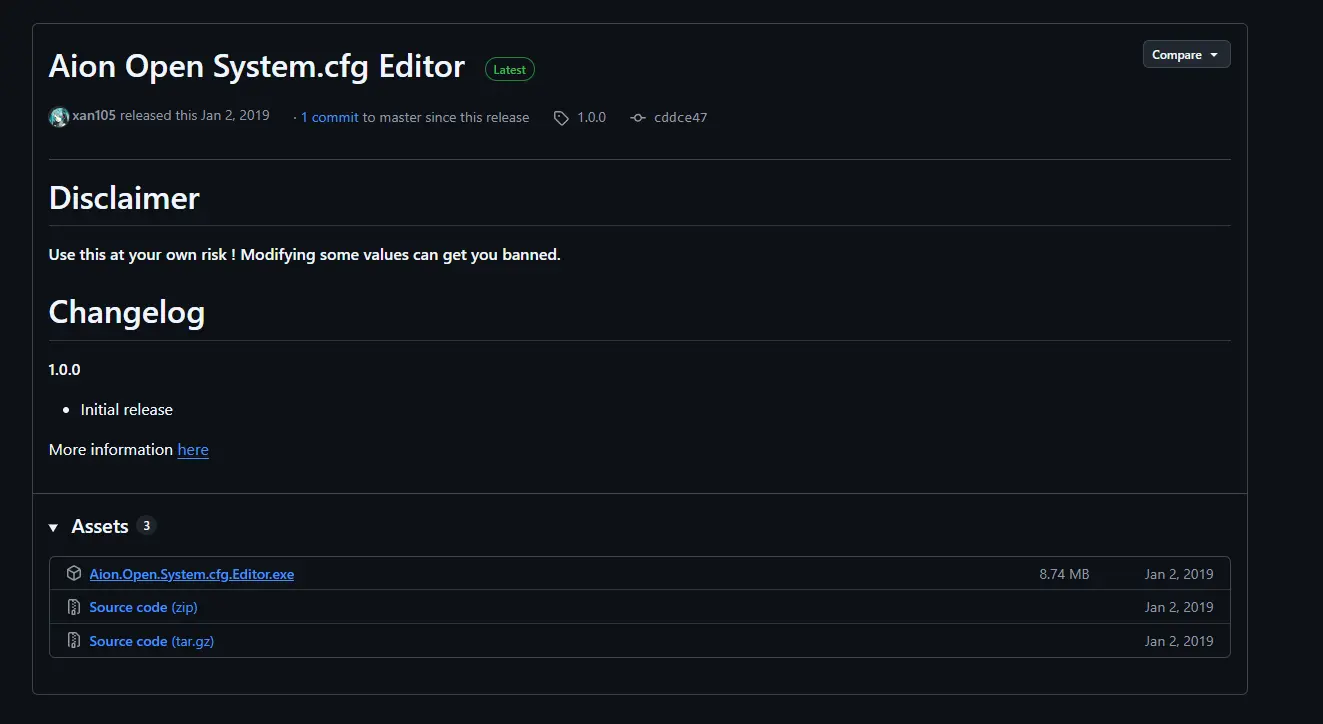This screenshot has width=1323, height=724.
Task: Click the 'Initial release' bullet text
Action: [127, 410]
